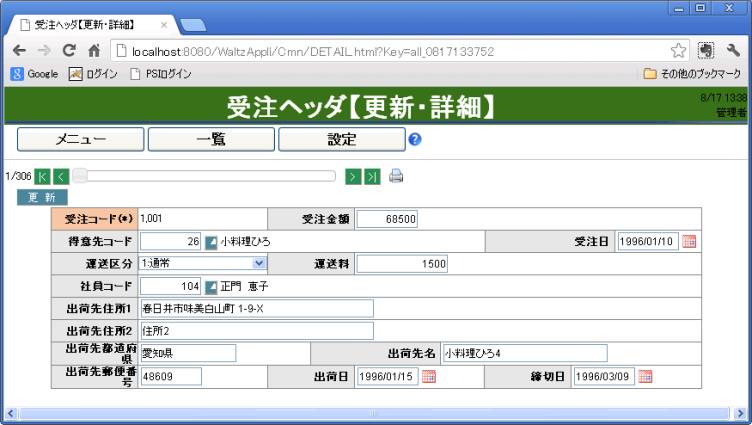Open calendar picker for 出荷日
The width and height of the screenshot is (752, 425).
pyautogui.click(x=429, y=377)
